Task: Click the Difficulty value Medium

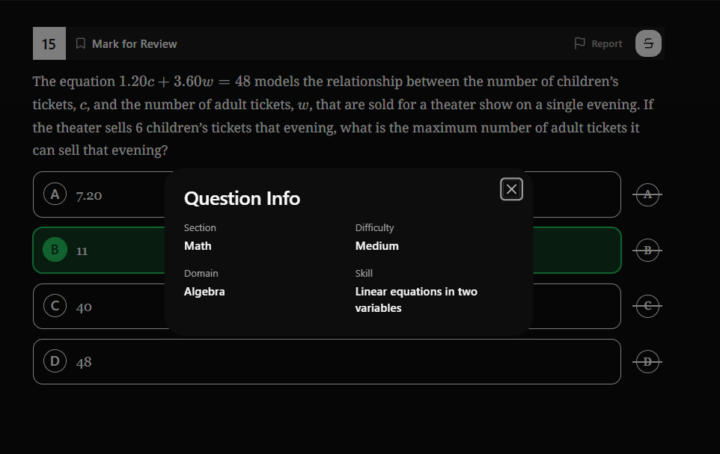Action: pos(377,246)
